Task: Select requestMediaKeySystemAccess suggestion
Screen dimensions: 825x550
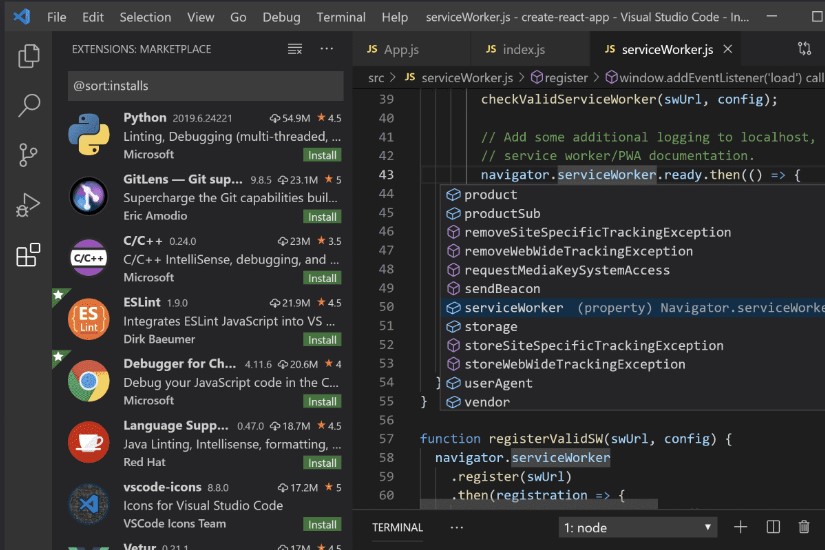Action: coord(631,270)
